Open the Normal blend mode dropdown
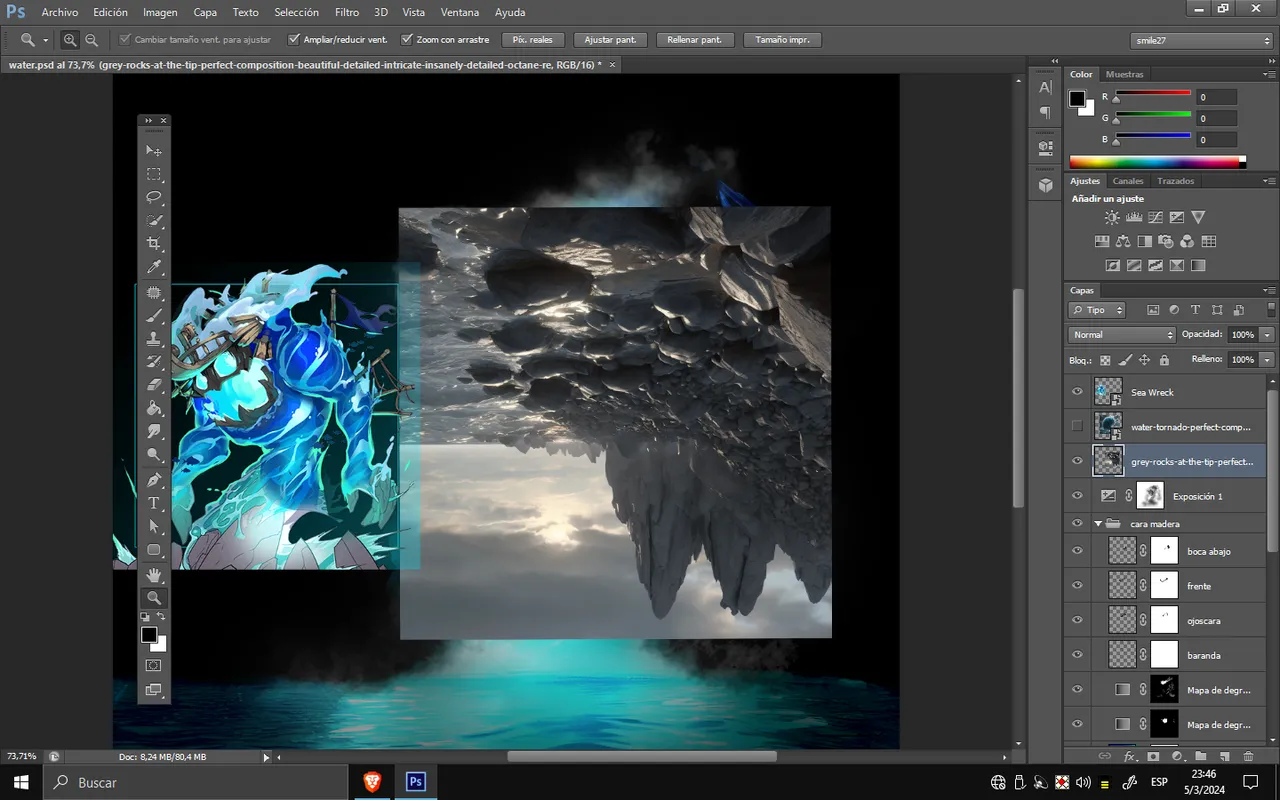This screenshot has height=800, width=1280. coord(1122,335)
